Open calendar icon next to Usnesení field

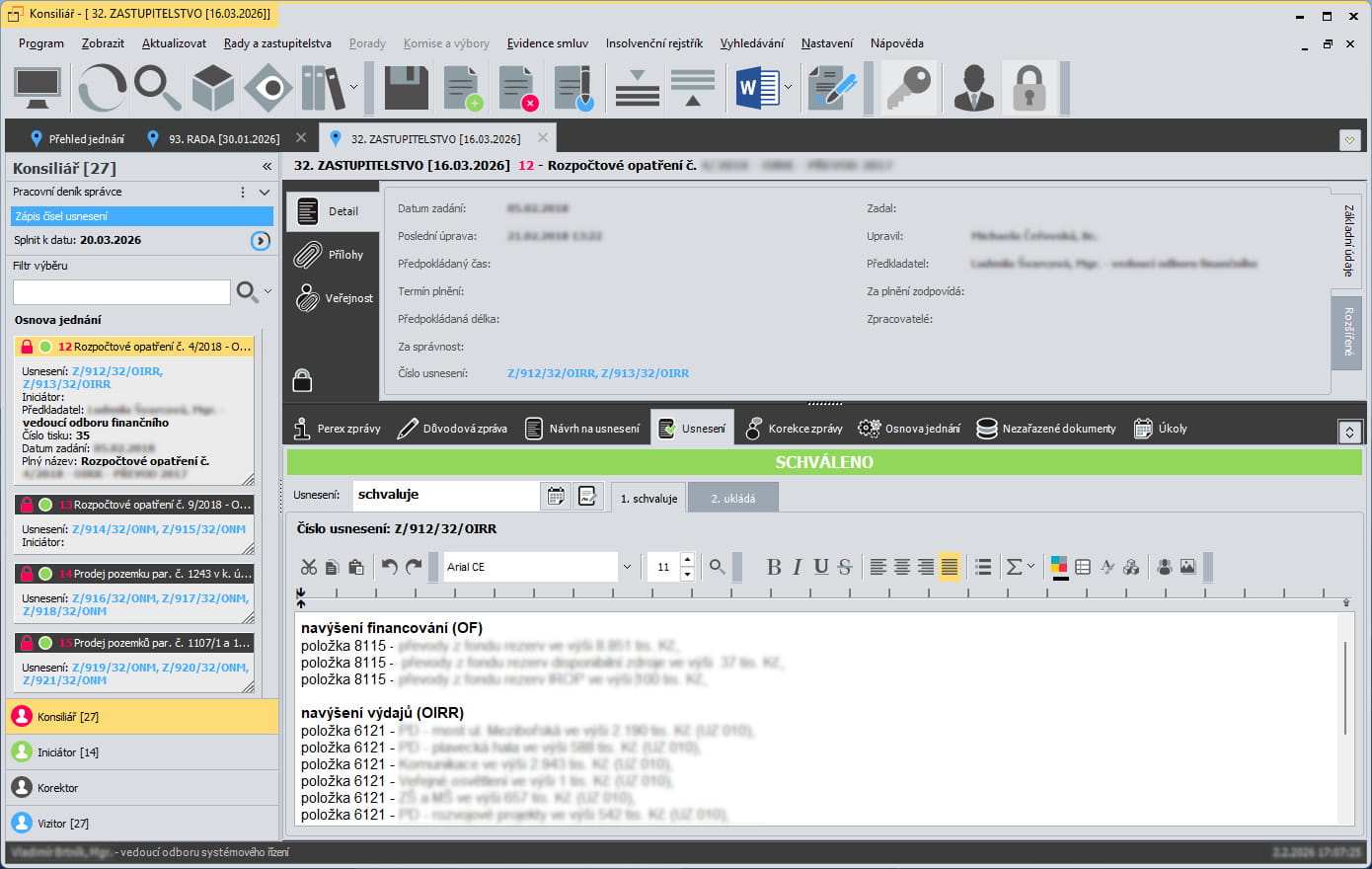tap(557, 496)
